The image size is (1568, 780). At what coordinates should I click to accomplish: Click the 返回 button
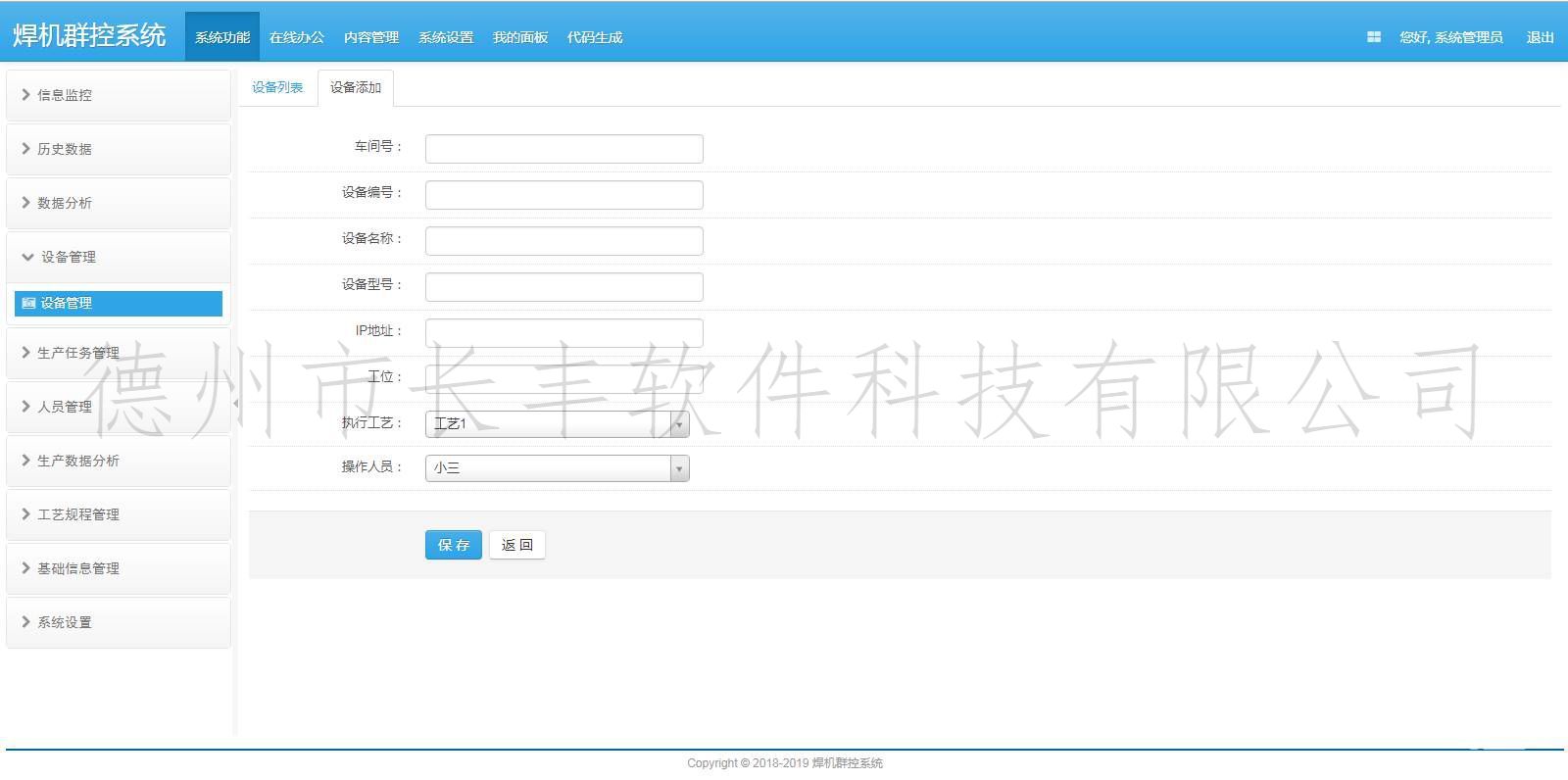516,545
